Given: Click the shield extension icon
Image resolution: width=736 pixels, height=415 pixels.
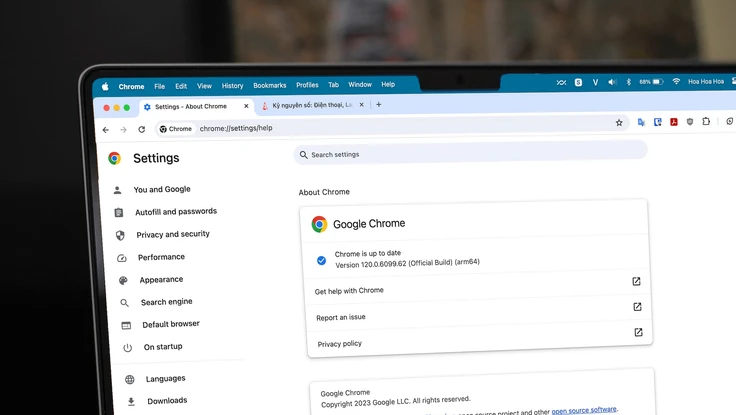Looking at the screenshot, I should pyautogui.click(x=690, y=122).
